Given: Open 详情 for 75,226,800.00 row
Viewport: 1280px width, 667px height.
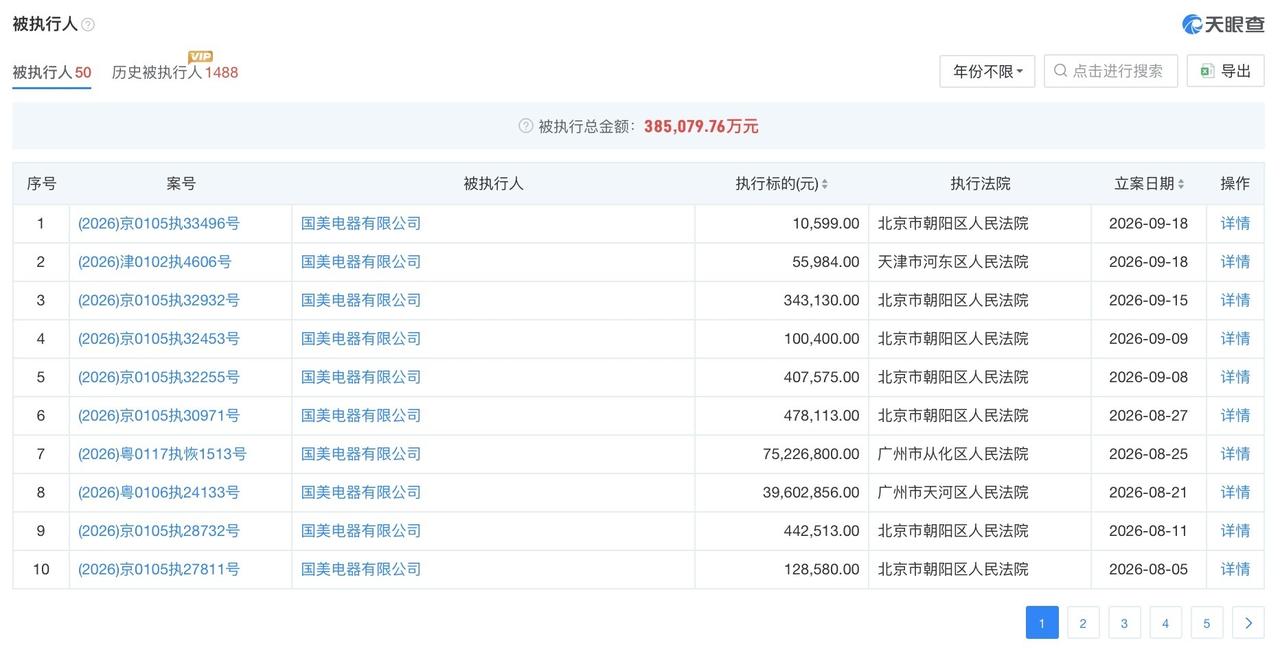Looking at the screenshot, I should [x=1235, y=454].
